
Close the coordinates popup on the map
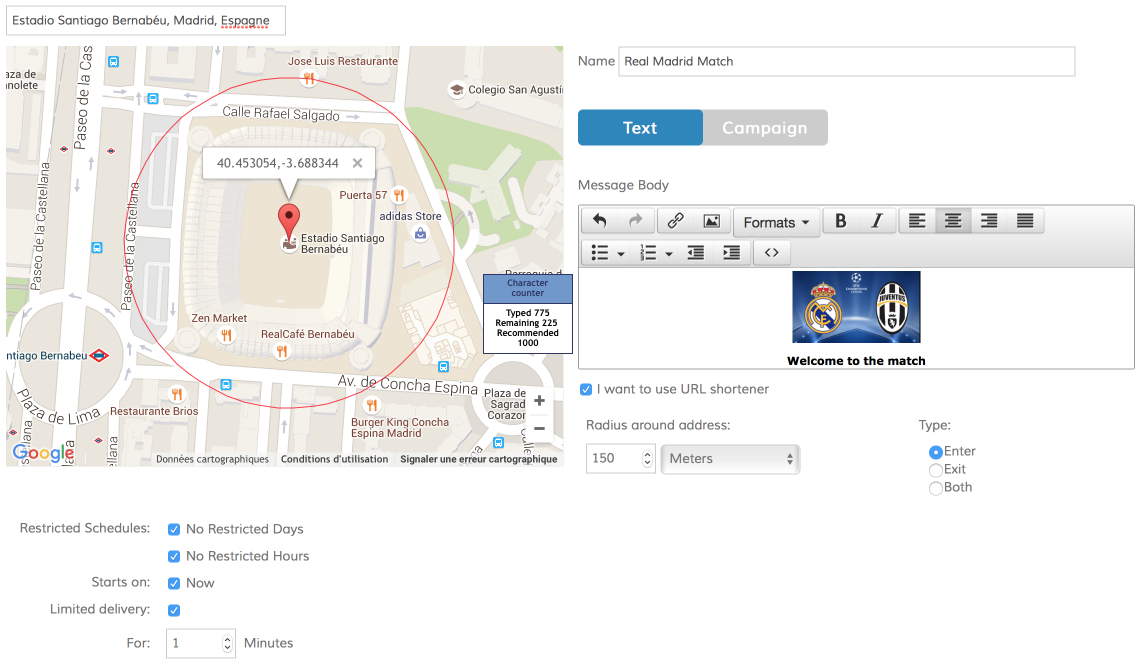(x=357, y=163)
